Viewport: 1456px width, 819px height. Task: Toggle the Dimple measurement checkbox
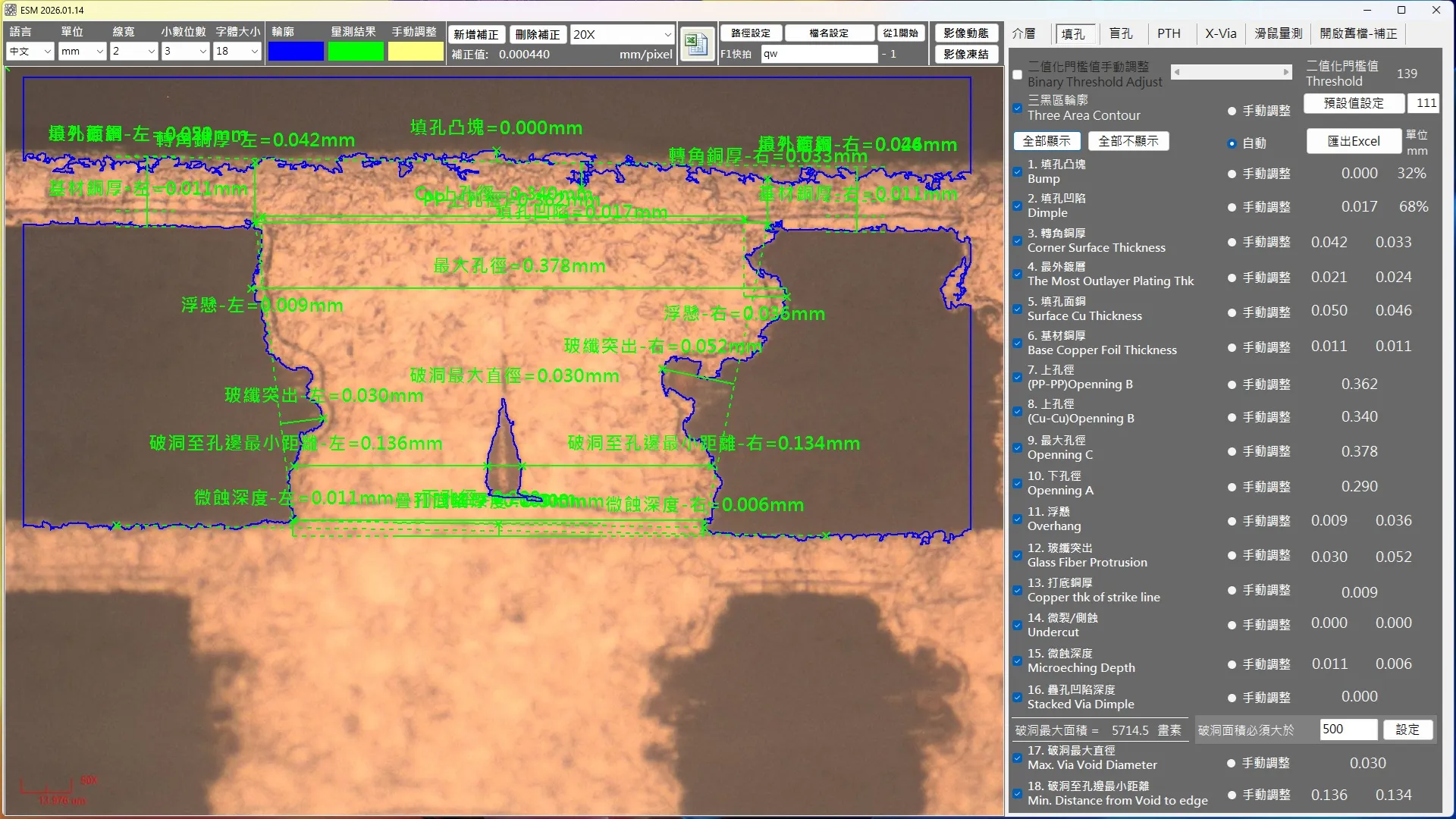pyautogui.click(x=1018, y=206)
